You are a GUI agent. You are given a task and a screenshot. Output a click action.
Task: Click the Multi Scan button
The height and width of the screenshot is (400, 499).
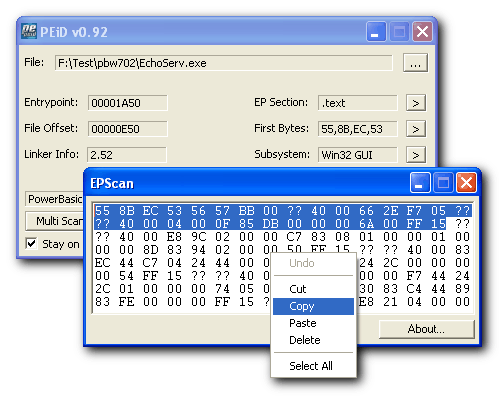point(55,221)
